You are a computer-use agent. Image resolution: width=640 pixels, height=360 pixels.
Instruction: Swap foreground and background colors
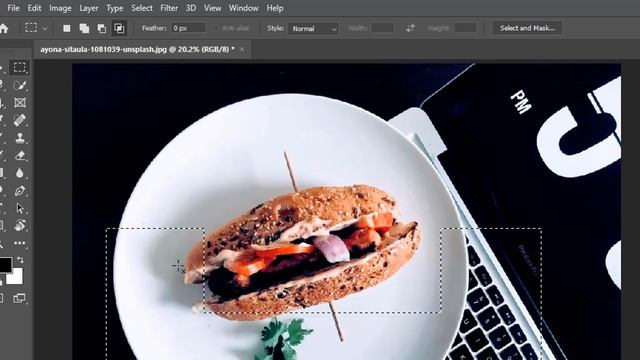pyautogui.click(x=20, y=260)
